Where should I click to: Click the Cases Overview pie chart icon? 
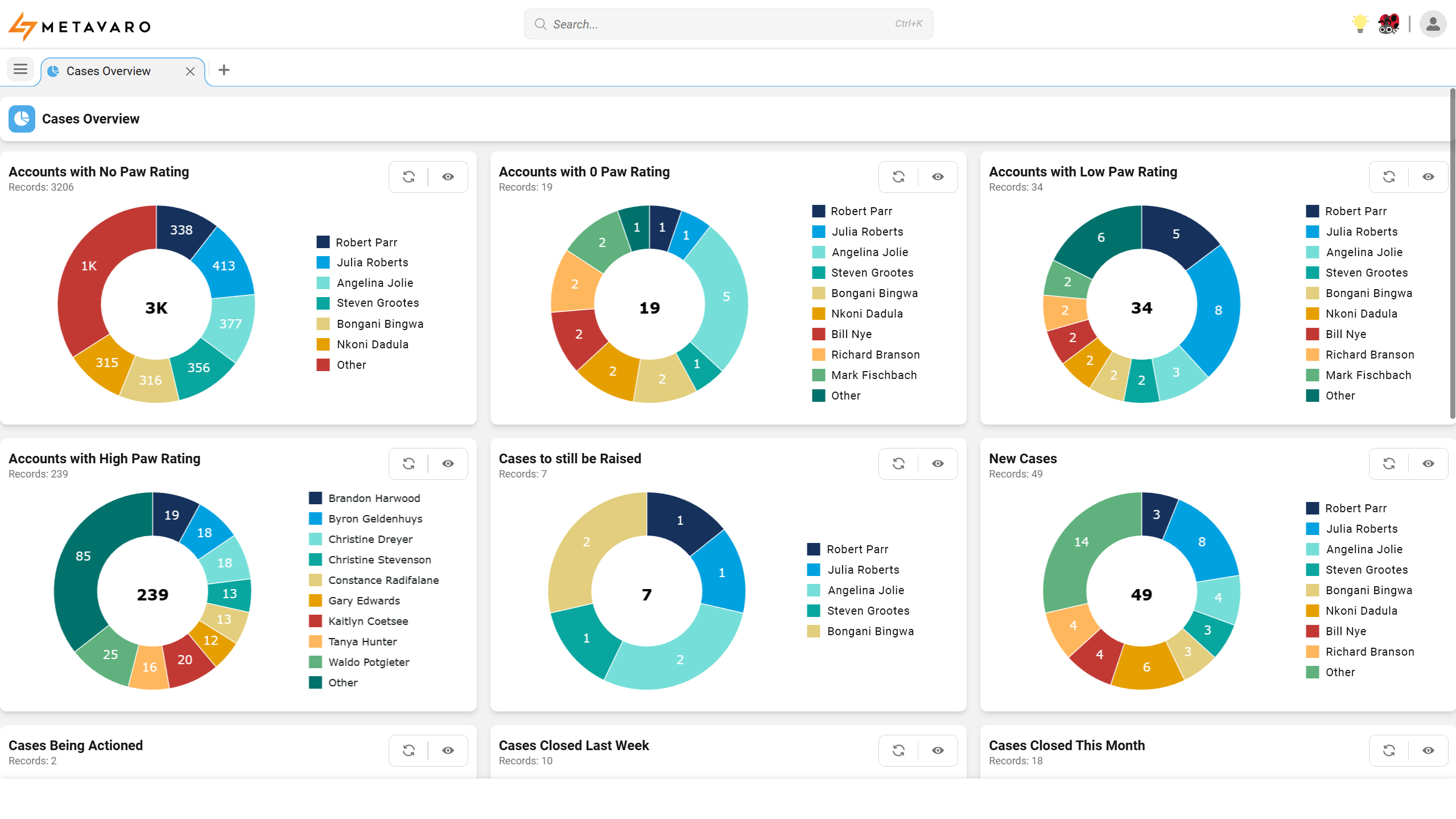click(x=21, y=119)
